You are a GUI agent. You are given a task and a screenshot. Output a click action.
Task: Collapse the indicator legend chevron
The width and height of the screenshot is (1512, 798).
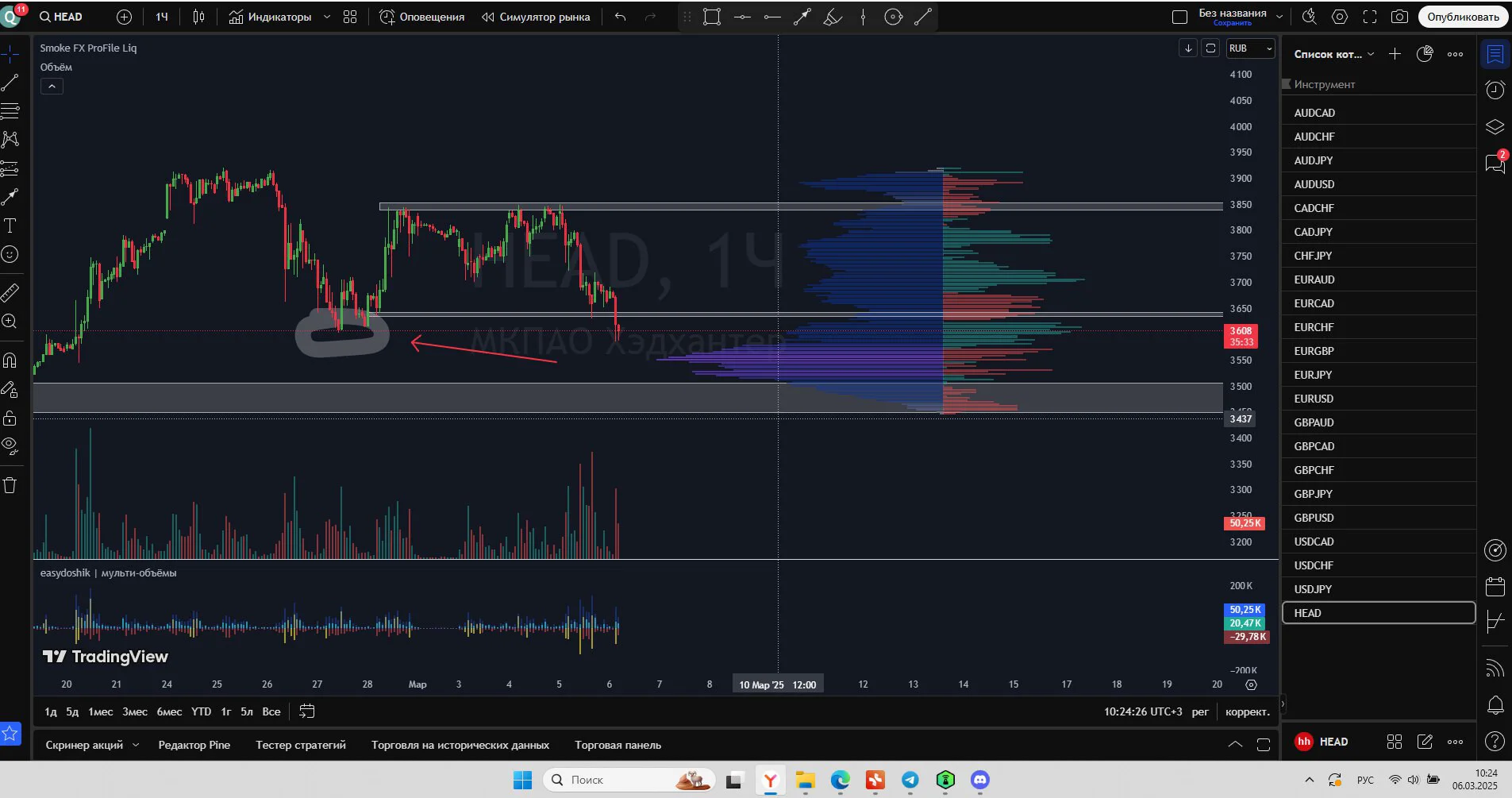(x=52, y=86)
